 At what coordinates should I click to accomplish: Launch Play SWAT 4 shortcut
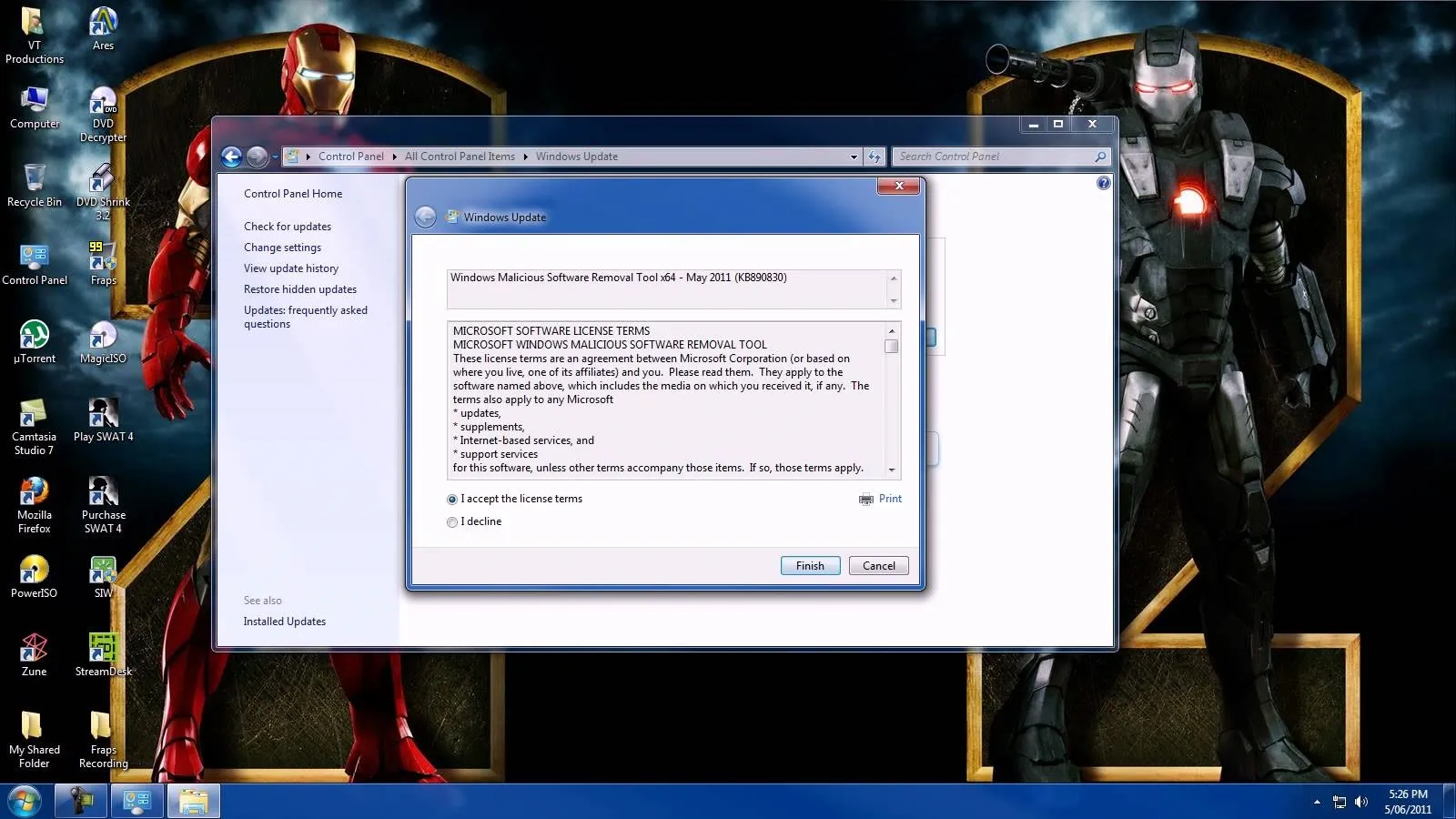coord(103,420)
